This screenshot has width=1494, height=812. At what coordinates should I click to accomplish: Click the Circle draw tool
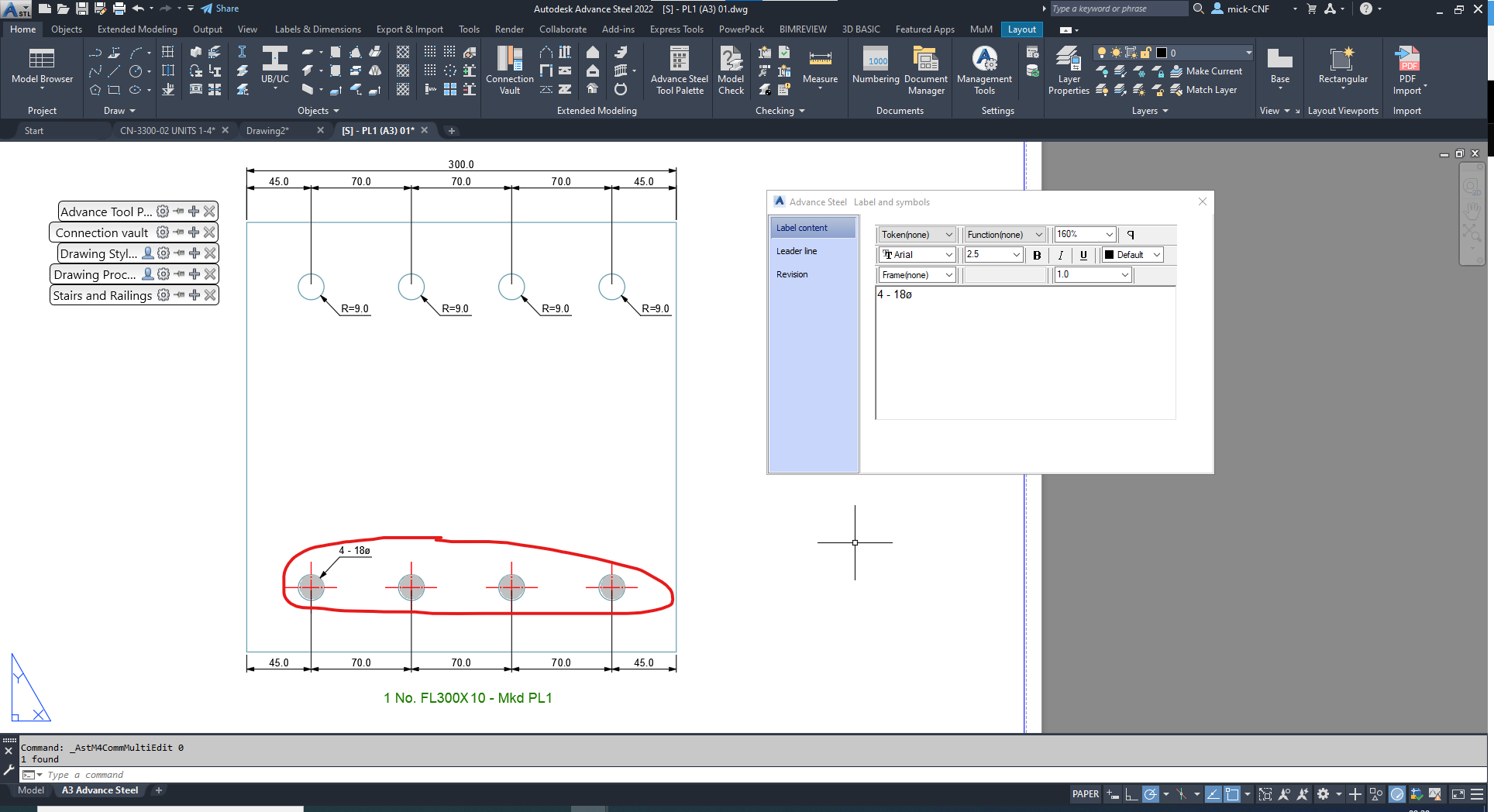point(136,71)
